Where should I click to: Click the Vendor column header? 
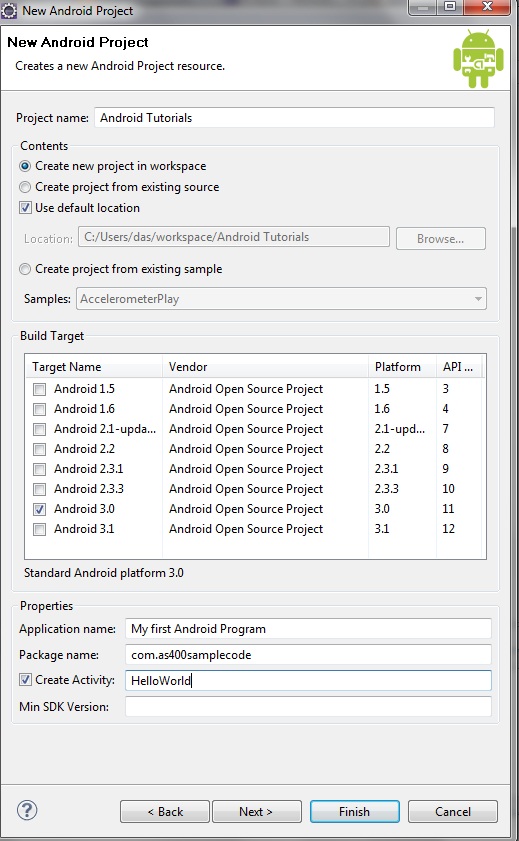265,367
